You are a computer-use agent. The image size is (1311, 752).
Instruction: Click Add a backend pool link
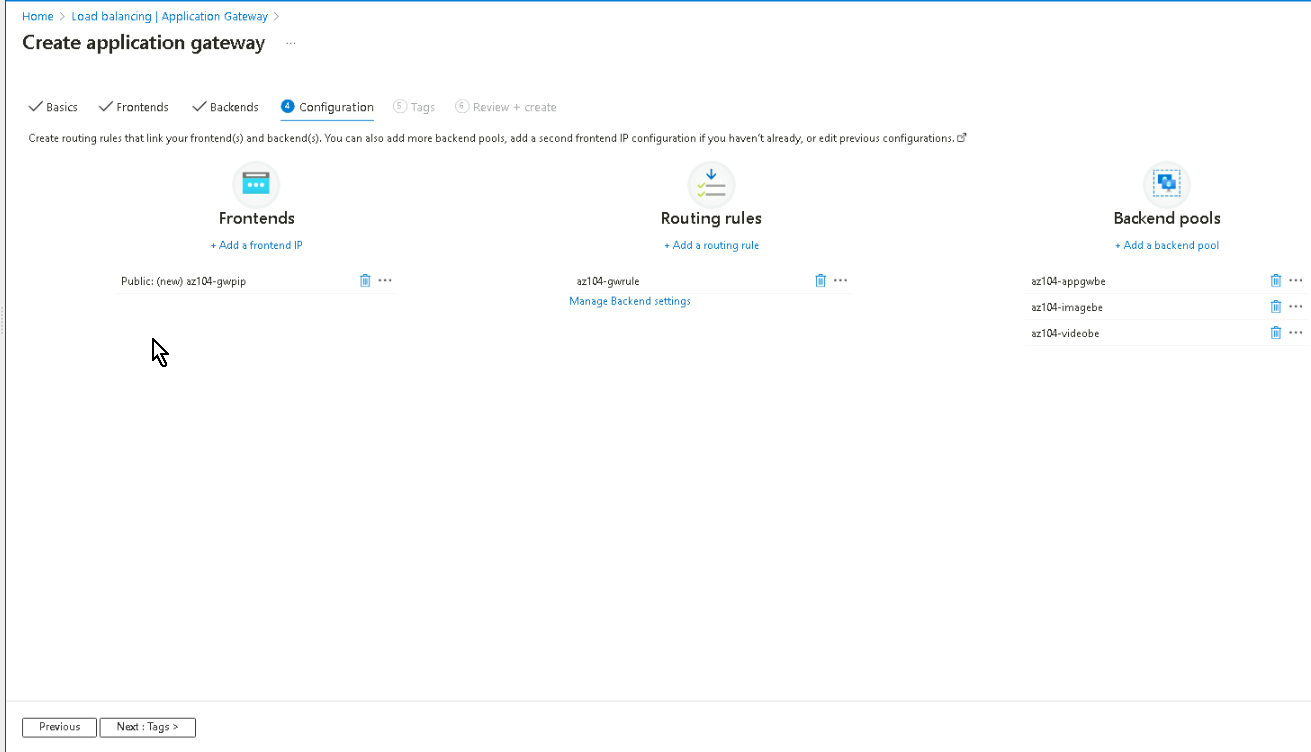click(x=1167, y=245)
